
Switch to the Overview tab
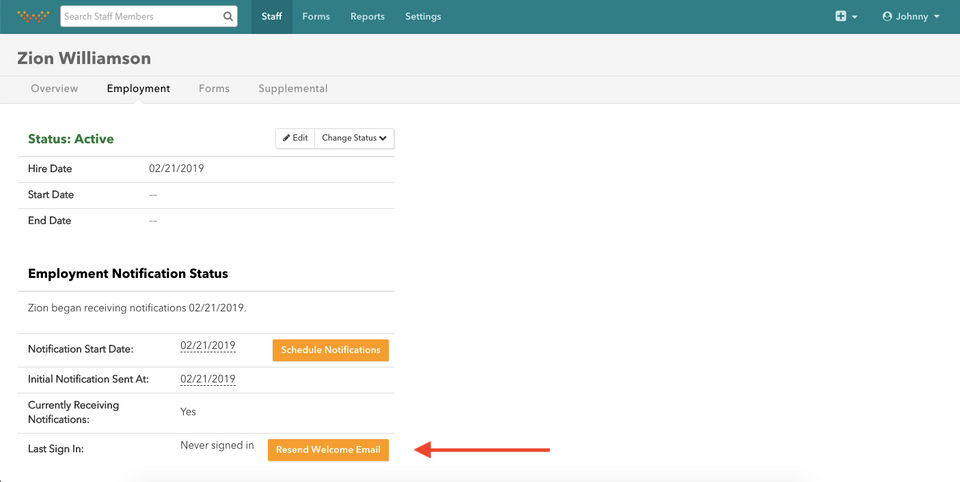tap(54, 89)
